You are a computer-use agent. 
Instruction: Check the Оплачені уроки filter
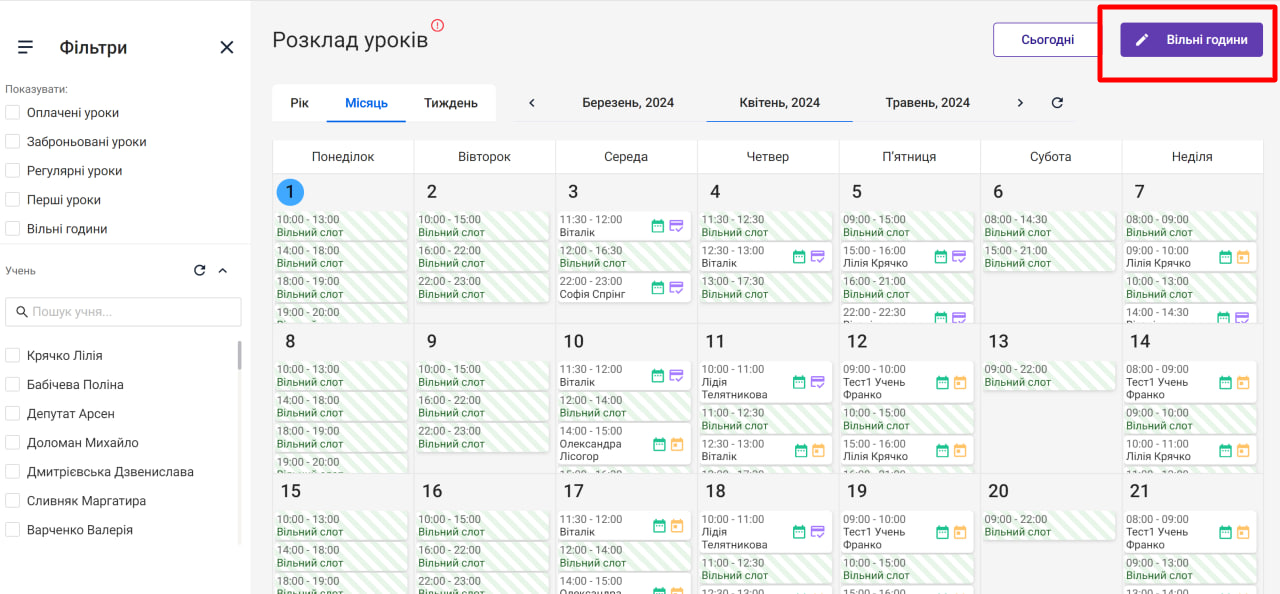coord(13,113)
